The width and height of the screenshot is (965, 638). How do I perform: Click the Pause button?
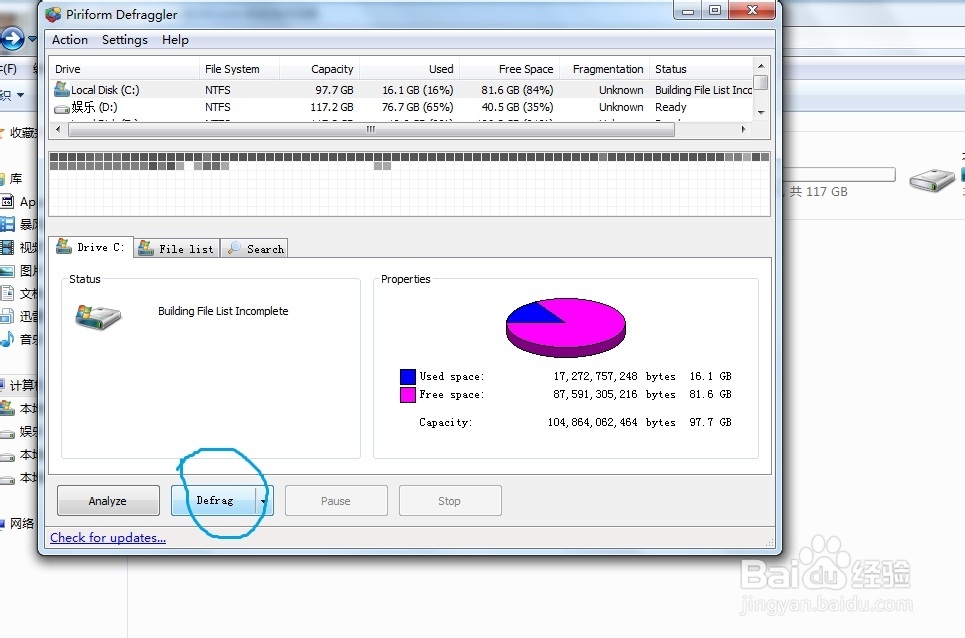[336, 501]
